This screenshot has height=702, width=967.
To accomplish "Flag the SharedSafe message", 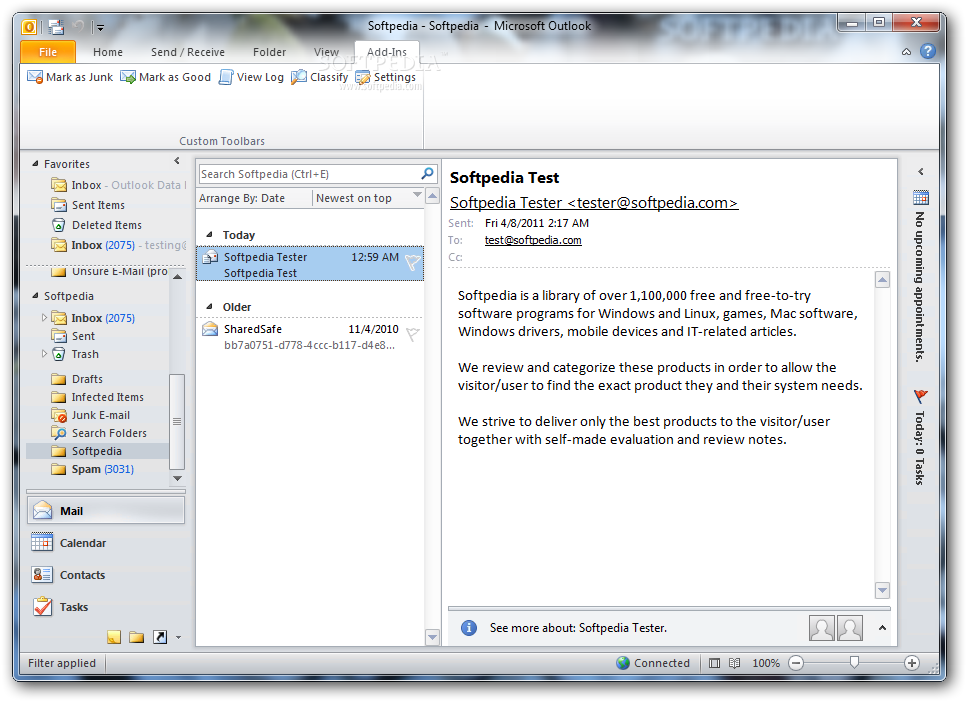I will tap(413, 334).
